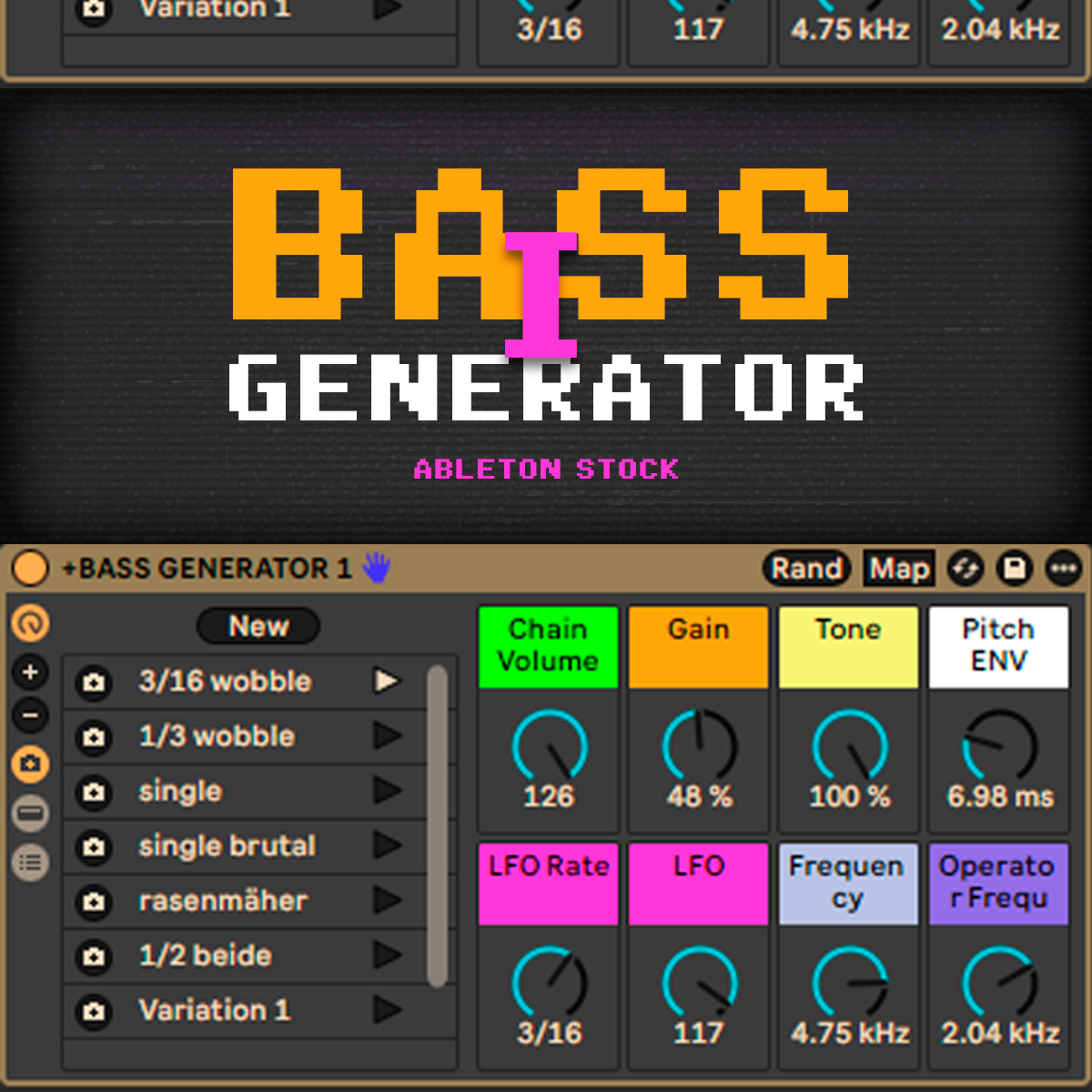Toggle macro controls visibility icon in the sidebar
This screenshot has height=1092, width=1092.
tap(30, 623)
